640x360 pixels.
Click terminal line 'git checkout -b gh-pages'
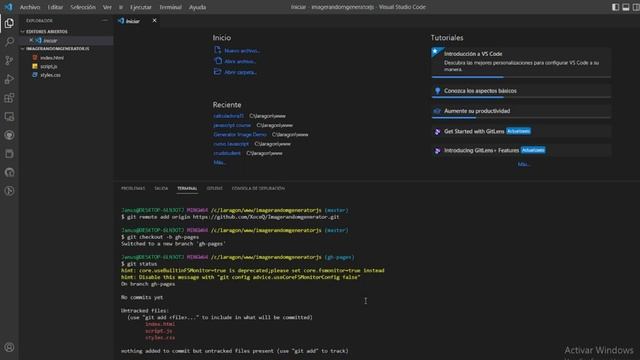[x=160, y=237]
